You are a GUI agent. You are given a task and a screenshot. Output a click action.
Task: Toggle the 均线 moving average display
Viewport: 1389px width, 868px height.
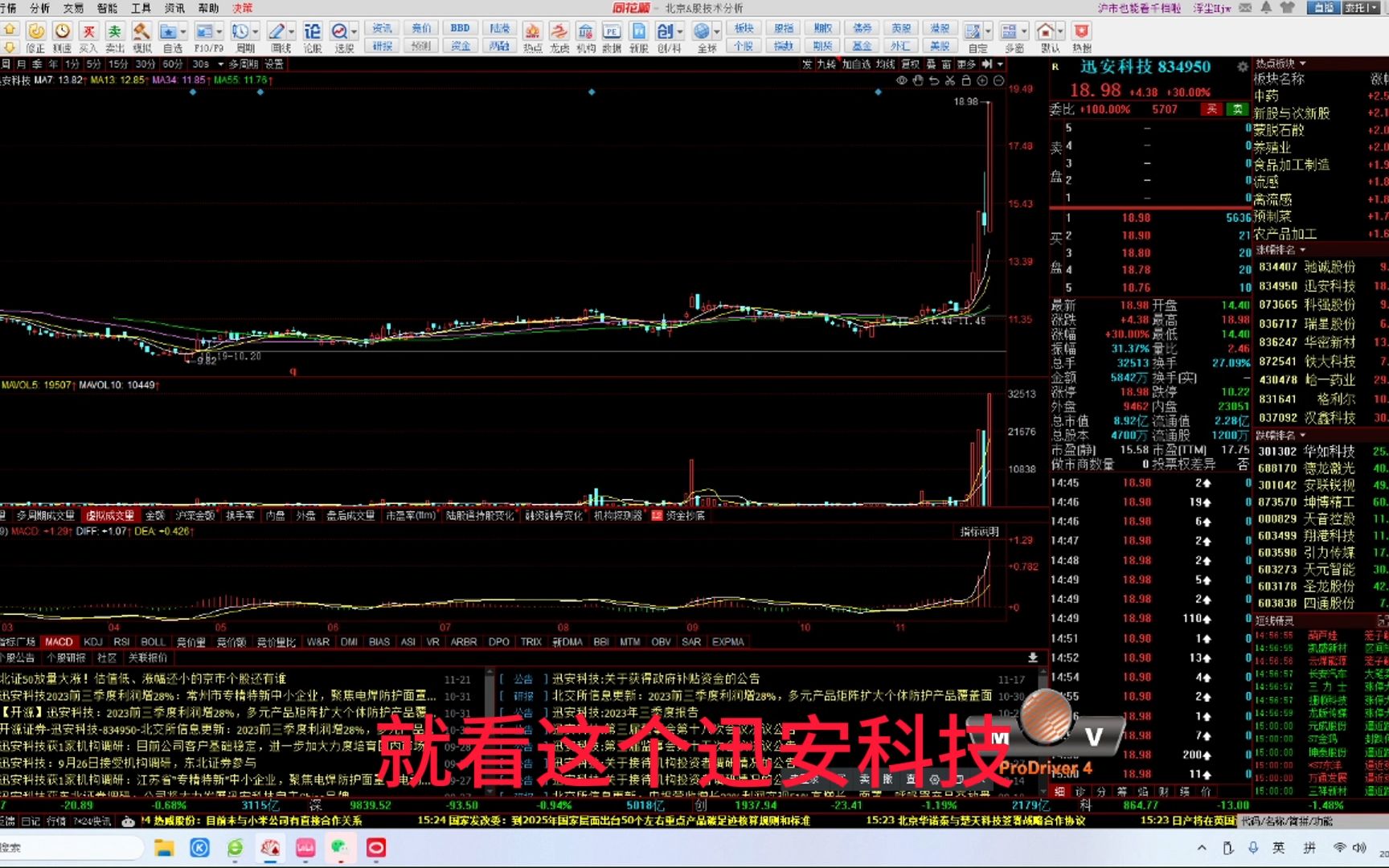886,64
